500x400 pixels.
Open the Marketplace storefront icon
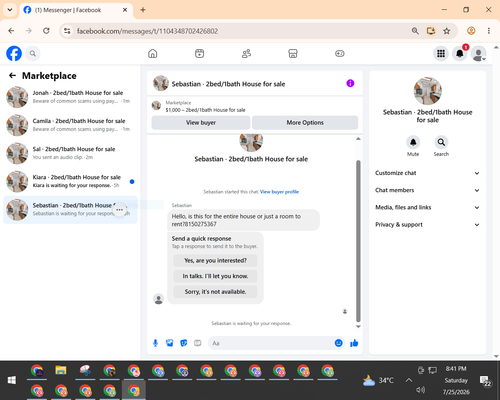click(x=293, y=53)
